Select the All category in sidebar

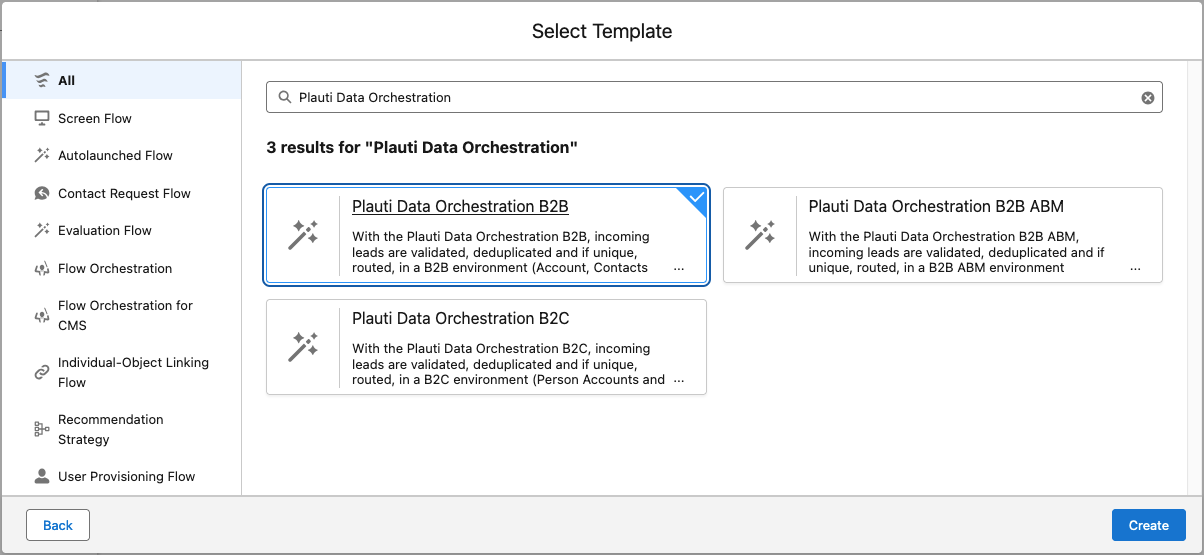click(x=122, y=80)
